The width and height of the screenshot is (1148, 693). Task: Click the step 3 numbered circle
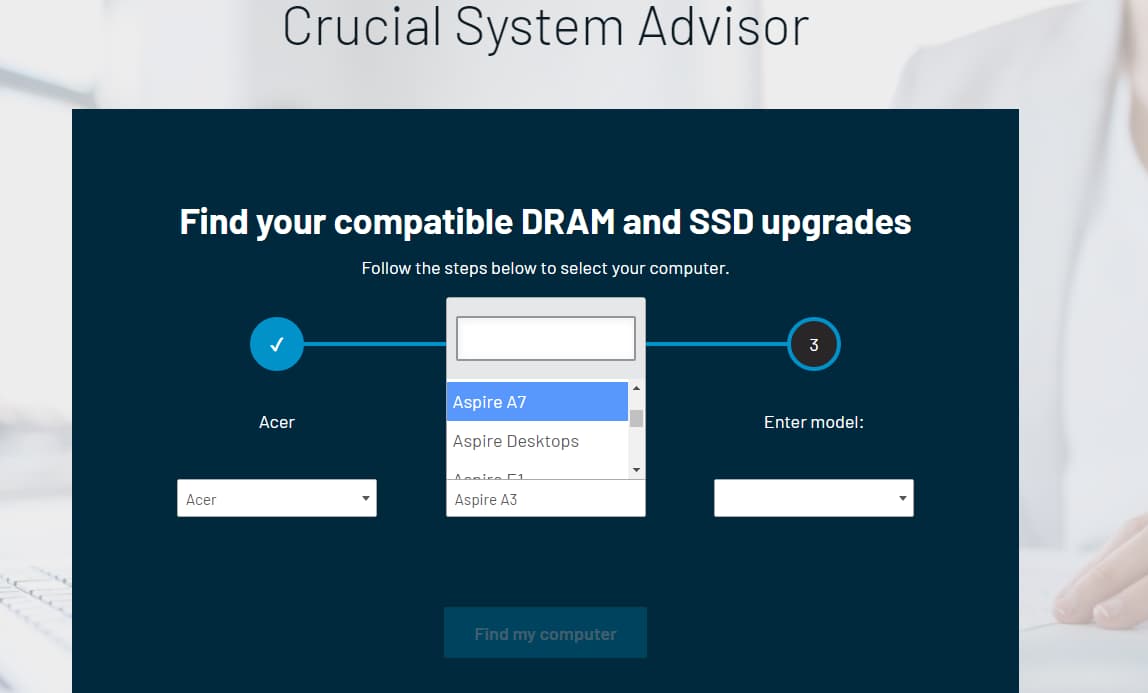(x=814, y=344)
